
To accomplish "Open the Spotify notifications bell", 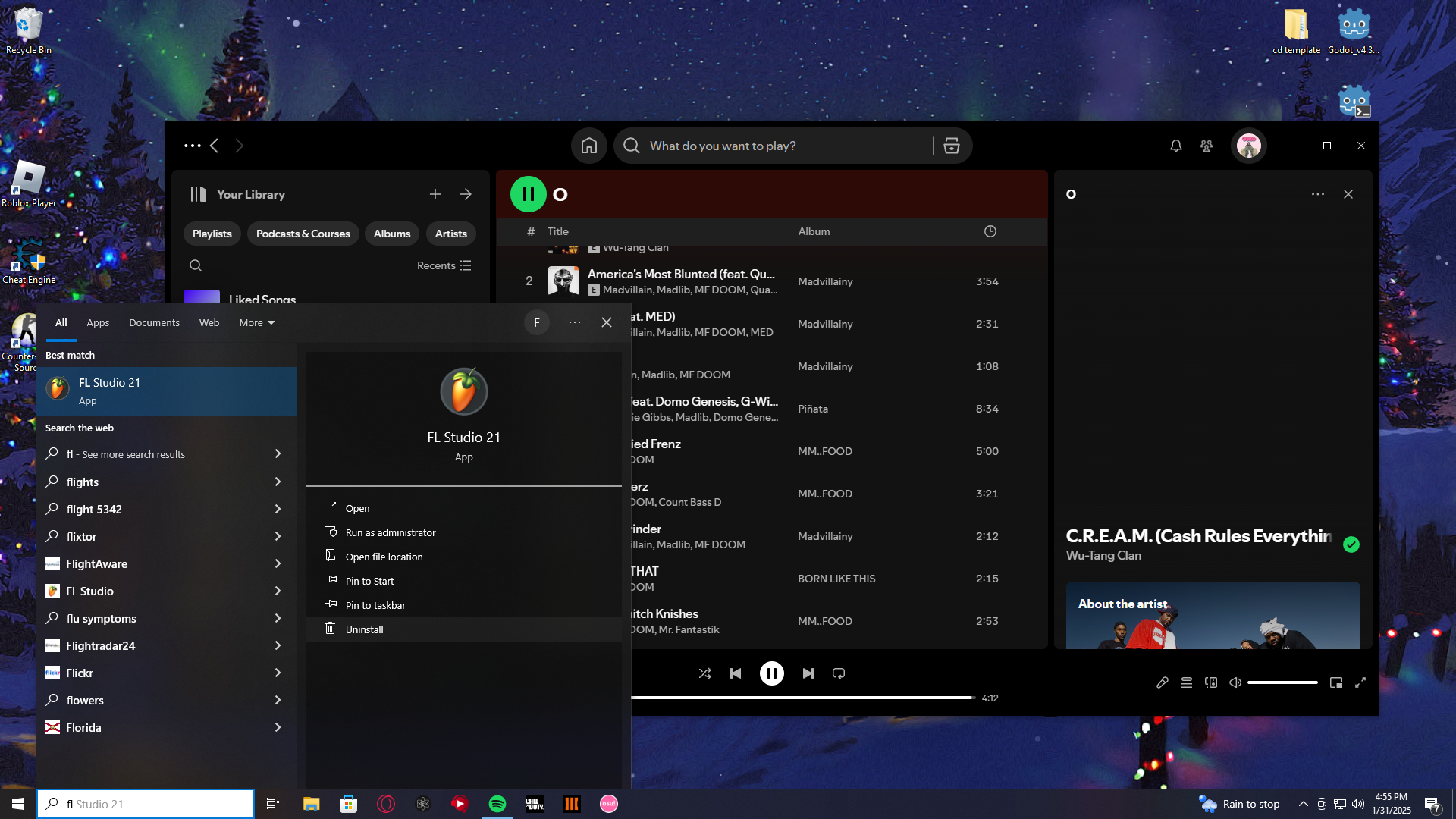I will [1175, 146].
